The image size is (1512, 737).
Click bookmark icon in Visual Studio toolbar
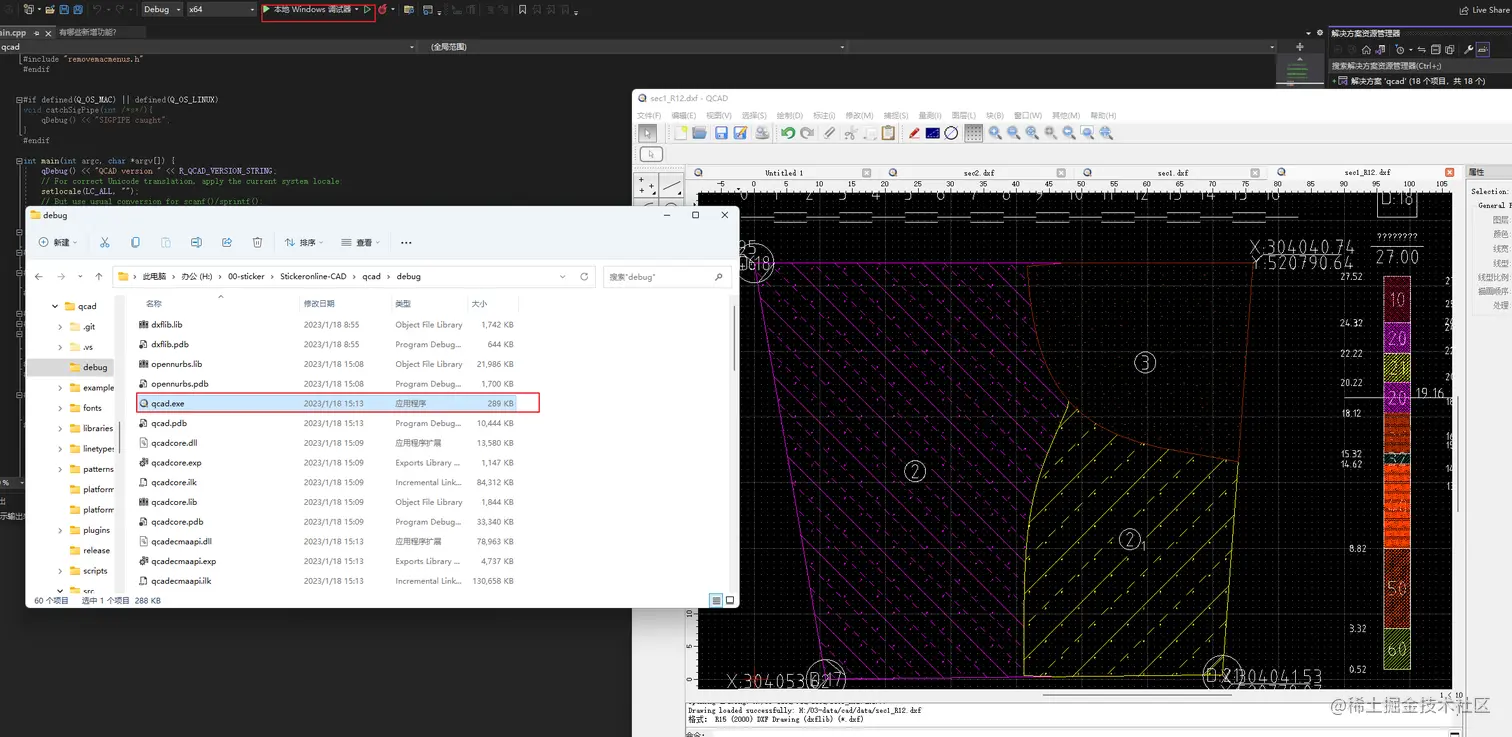522,9
